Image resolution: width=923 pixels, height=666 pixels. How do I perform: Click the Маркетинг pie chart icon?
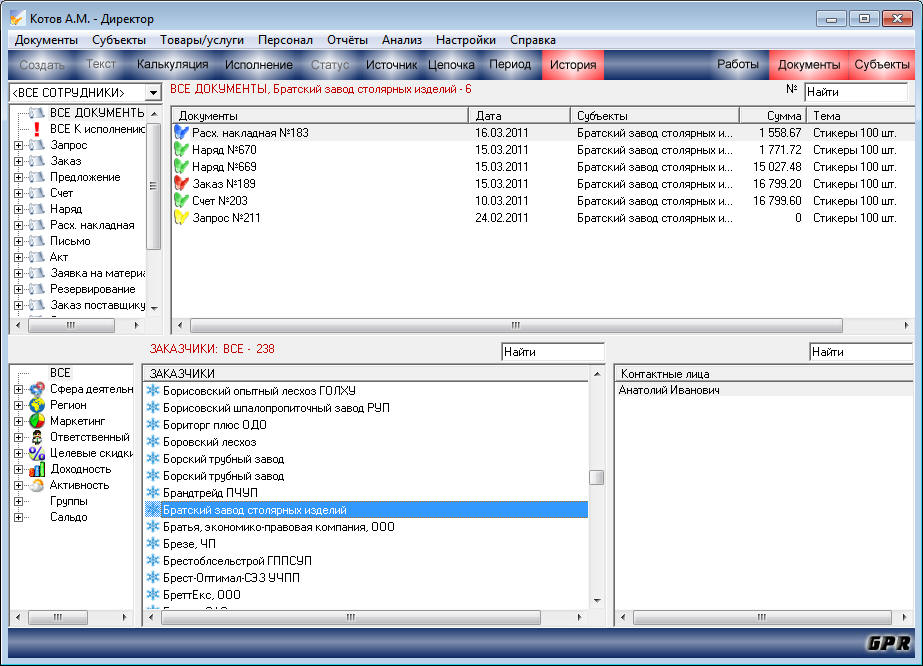coord(37,421)
